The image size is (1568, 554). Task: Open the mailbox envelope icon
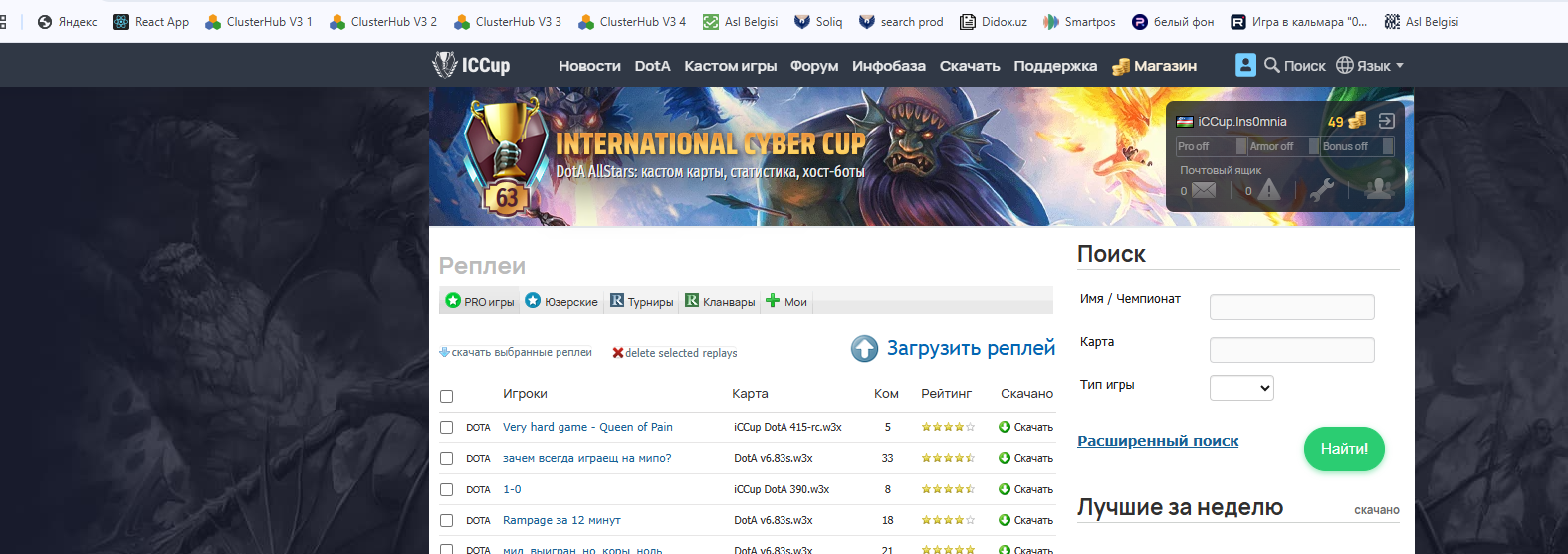point(1204,190)
